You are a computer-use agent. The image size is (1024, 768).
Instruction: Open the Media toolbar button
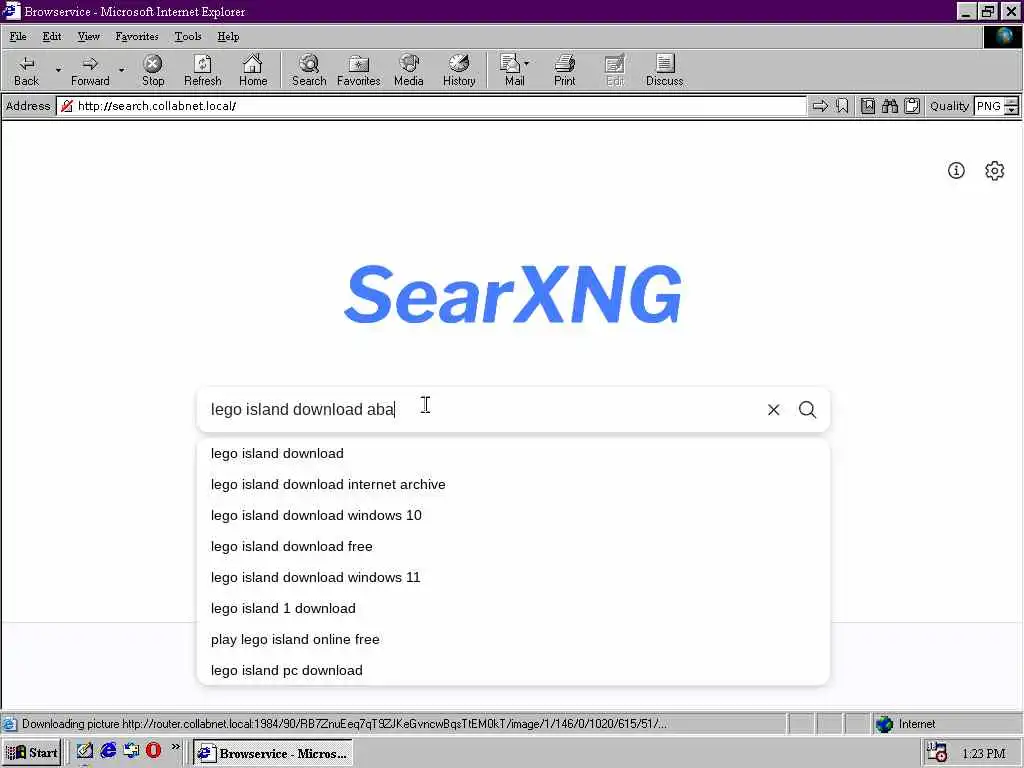point(409,71)
